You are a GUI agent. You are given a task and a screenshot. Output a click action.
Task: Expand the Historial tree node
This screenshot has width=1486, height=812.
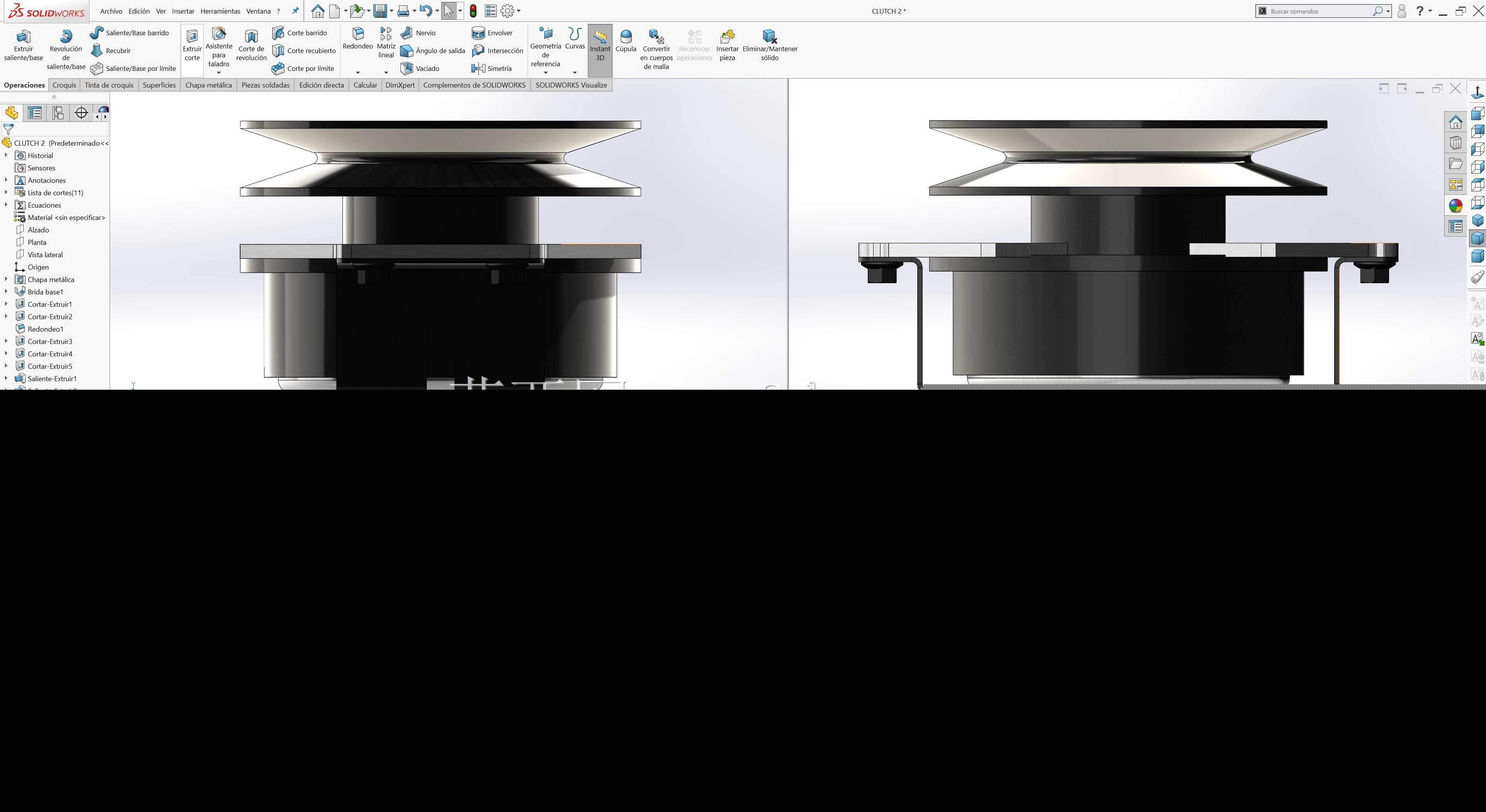click(6, 155)
